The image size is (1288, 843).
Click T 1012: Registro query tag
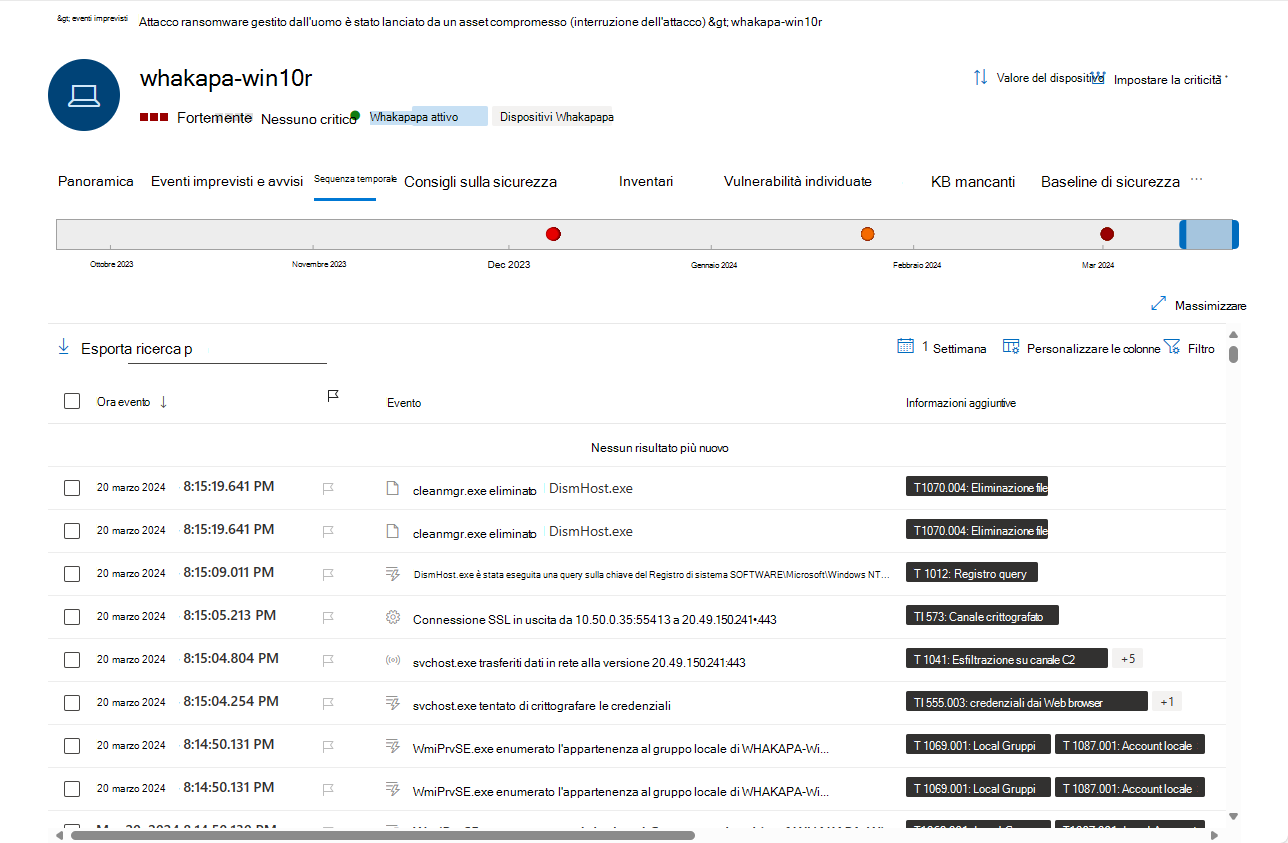point(972,574)
